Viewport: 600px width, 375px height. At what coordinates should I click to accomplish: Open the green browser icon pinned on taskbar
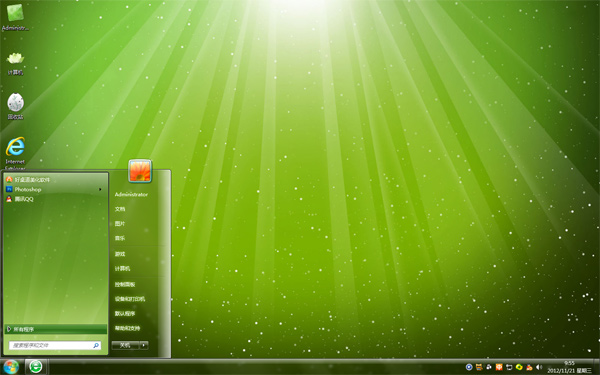click(36, 367)
